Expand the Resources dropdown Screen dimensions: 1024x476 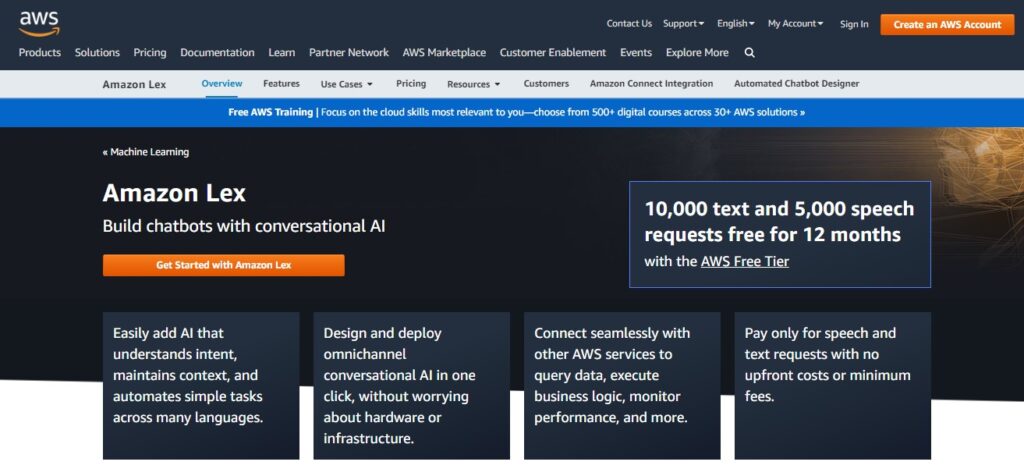473,84
